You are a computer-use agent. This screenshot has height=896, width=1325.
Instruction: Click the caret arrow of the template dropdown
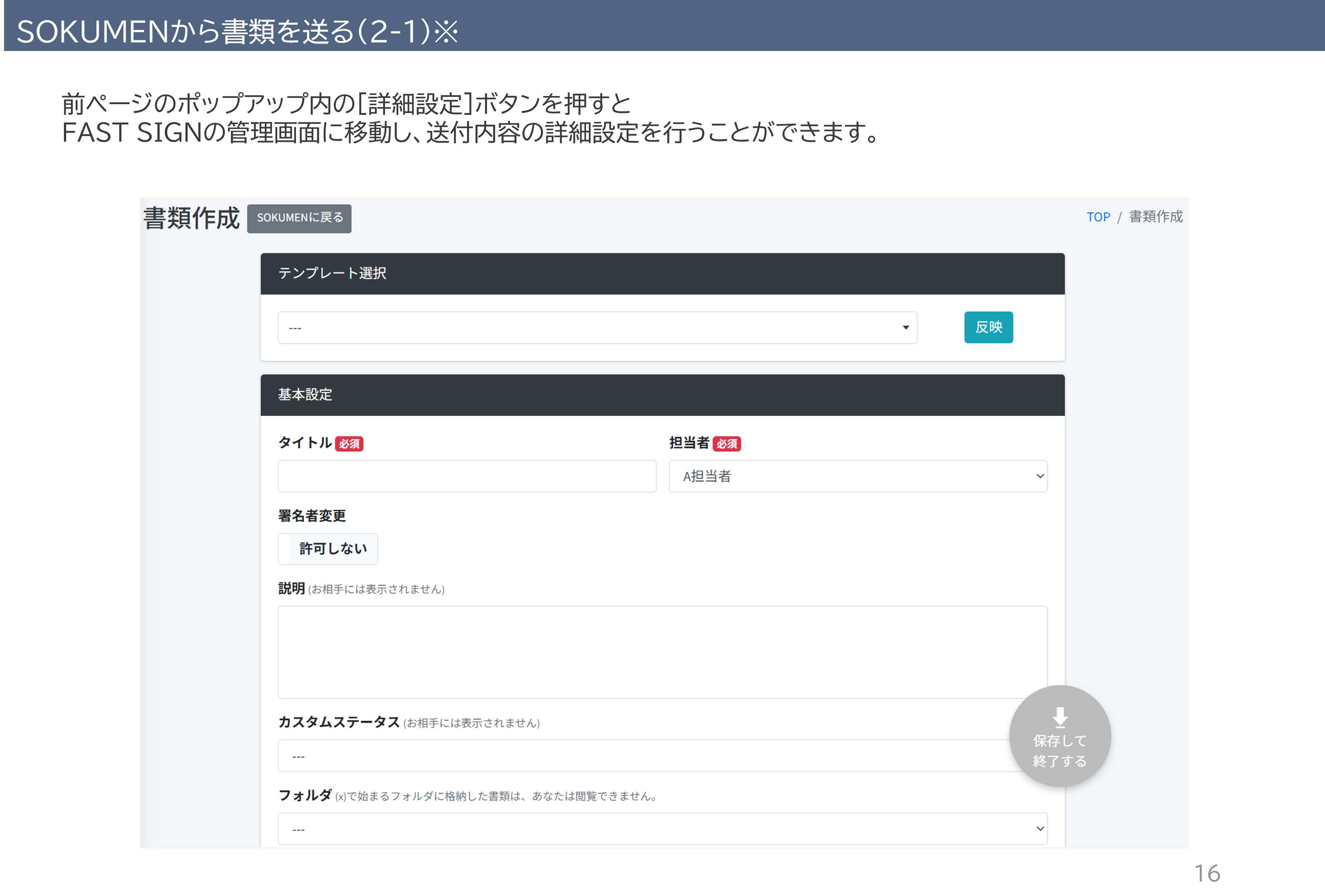905,328
